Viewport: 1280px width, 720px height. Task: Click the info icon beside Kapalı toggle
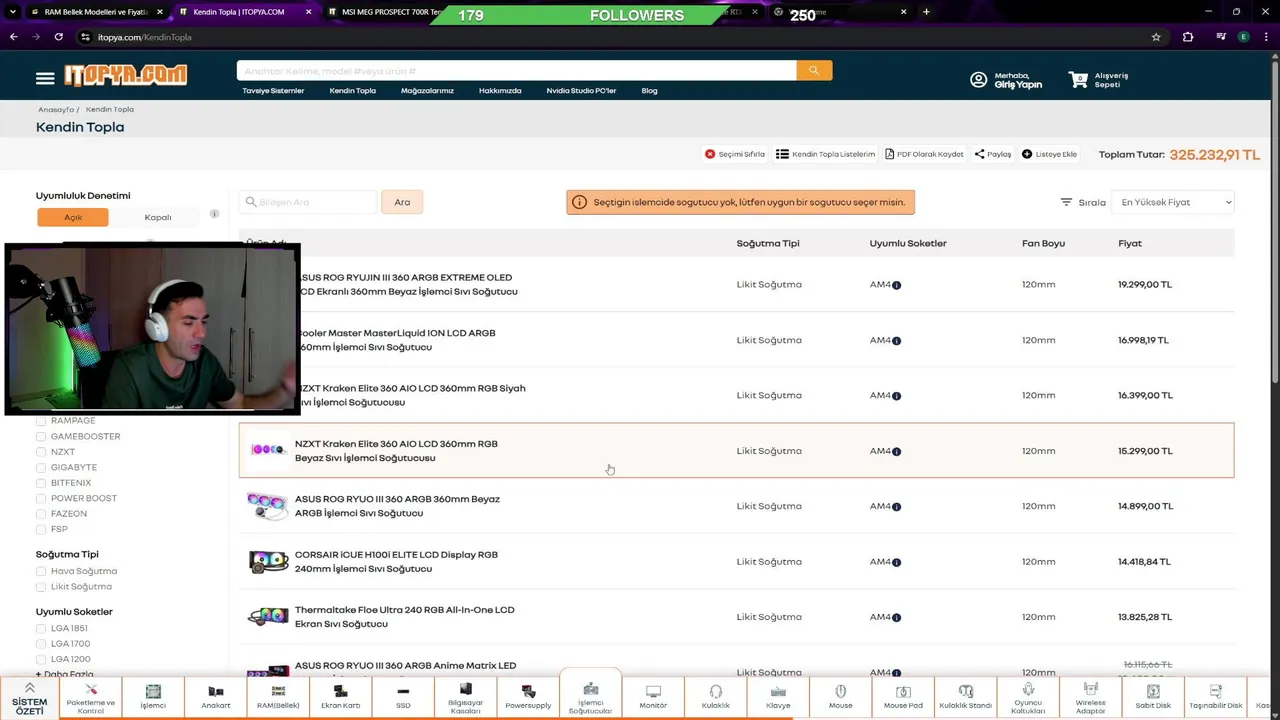pos(214,214)
